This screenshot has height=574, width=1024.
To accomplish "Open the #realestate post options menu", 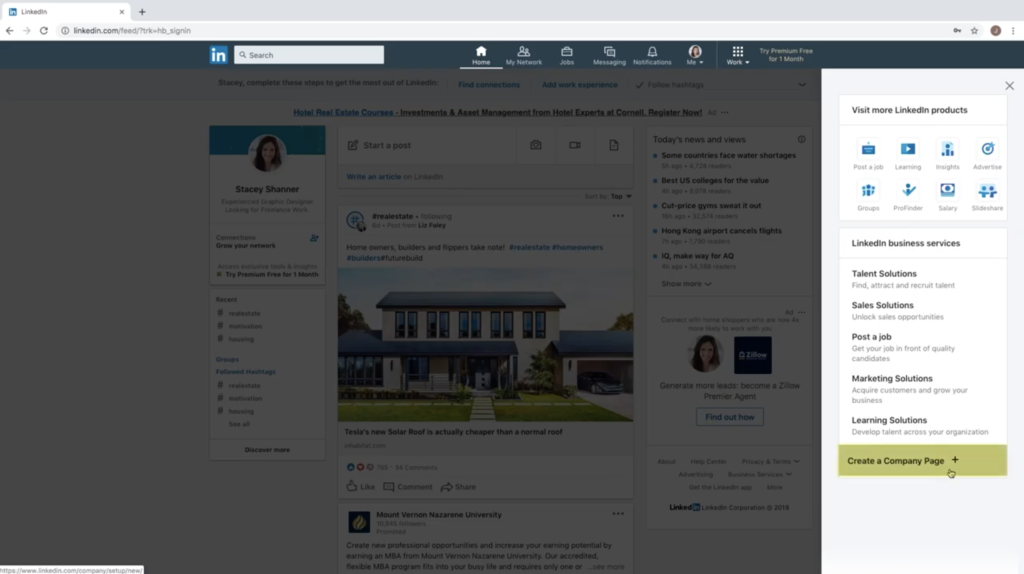I will coord(618,215).
